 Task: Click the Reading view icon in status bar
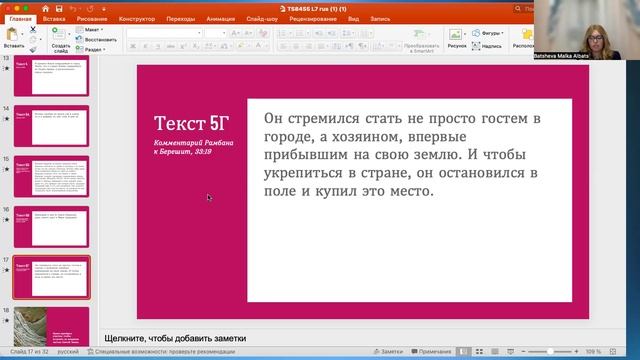495,351
